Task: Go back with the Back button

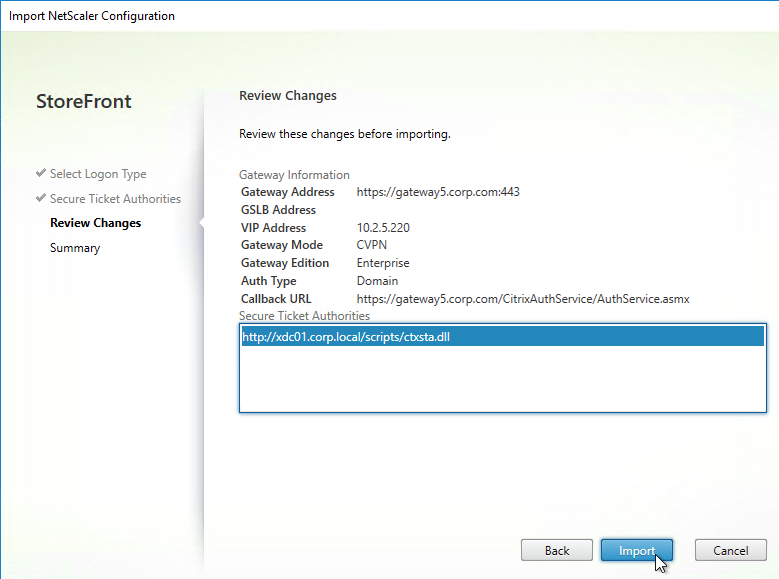Action: tap(556, 550)
